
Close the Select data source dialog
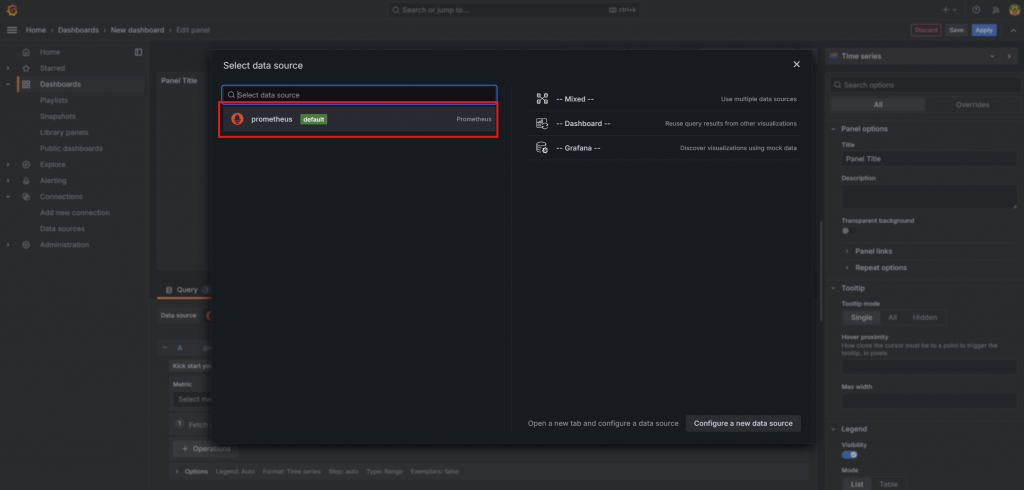[x=797, y=64]
